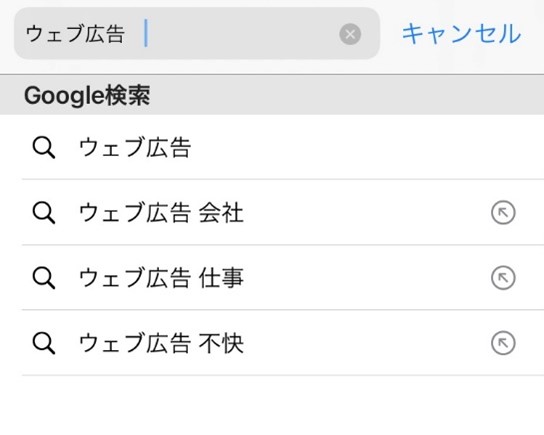Screen dimensions: 544x435
Task: Click magnifier icon beside ウェブ広告 不快
Action: (x=44, y=343)
